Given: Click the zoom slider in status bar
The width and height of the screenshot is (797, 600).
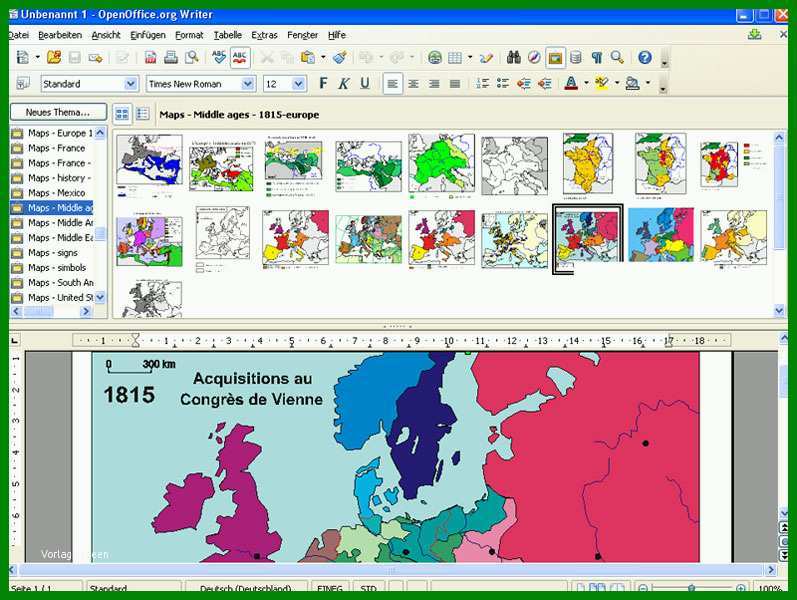Looking at the screenshot, I should [691, 588].
